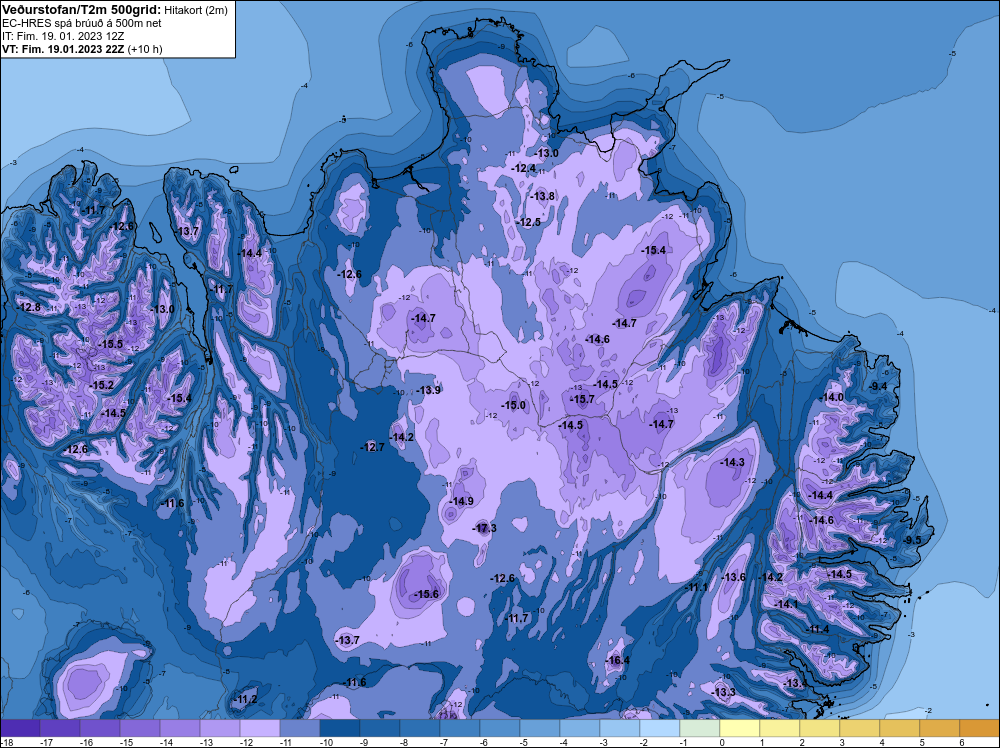Click the -12.7 temperature value on the map

(372, 447)
